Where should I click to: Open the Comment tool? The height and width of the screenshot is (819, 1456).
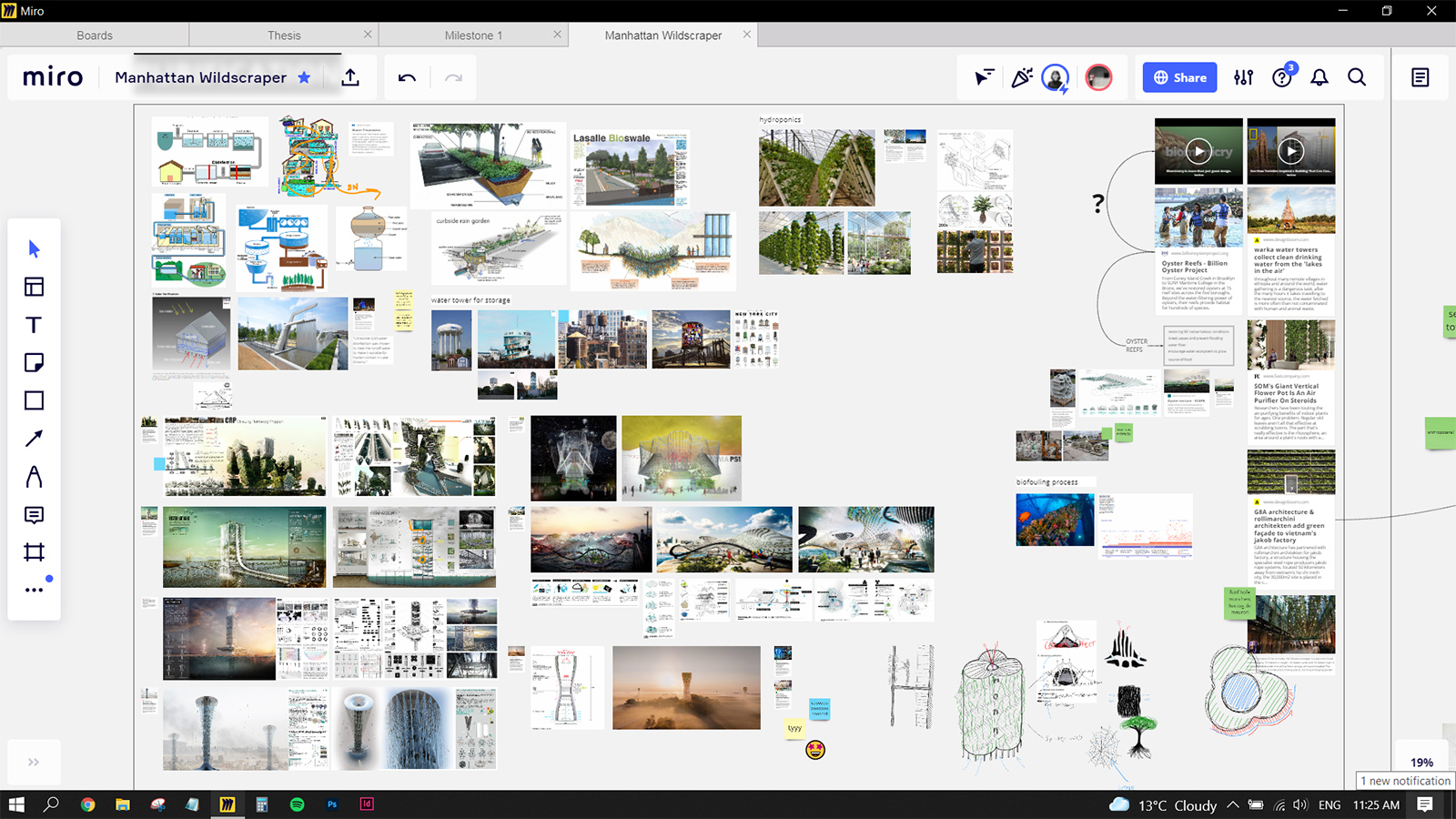(34, 516)
